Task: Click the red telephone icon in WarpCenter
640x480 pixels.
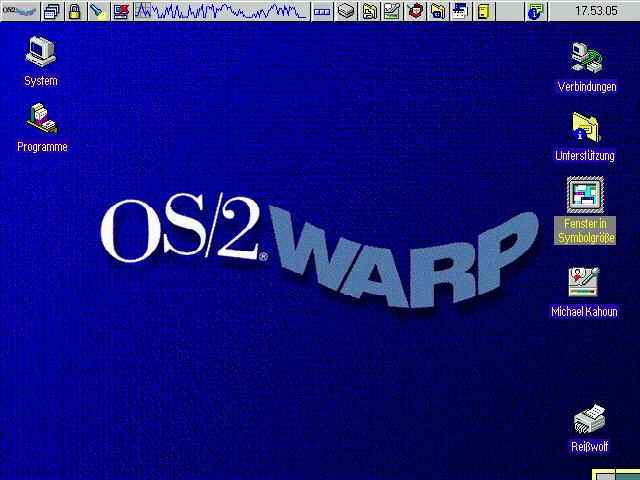Action: click(x=415, y=11)
